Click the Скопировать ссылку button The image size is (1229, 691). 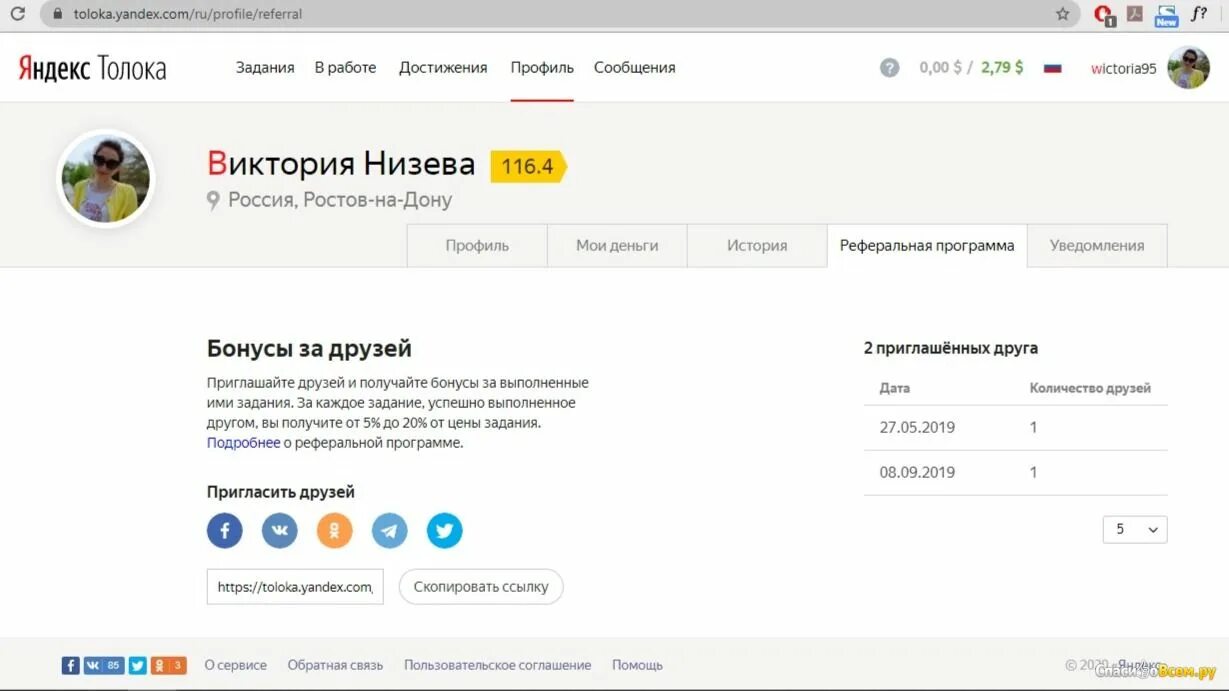481,587
